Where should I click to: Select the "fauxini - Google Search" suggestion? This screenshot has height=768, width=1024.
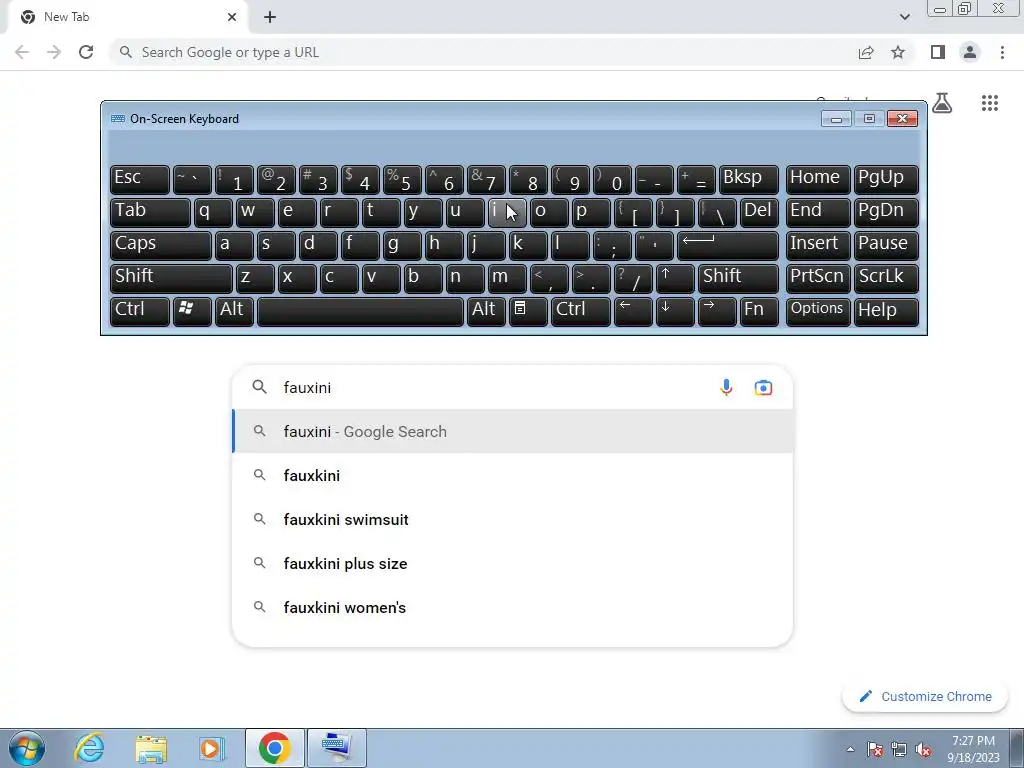[x=513, y=432]
